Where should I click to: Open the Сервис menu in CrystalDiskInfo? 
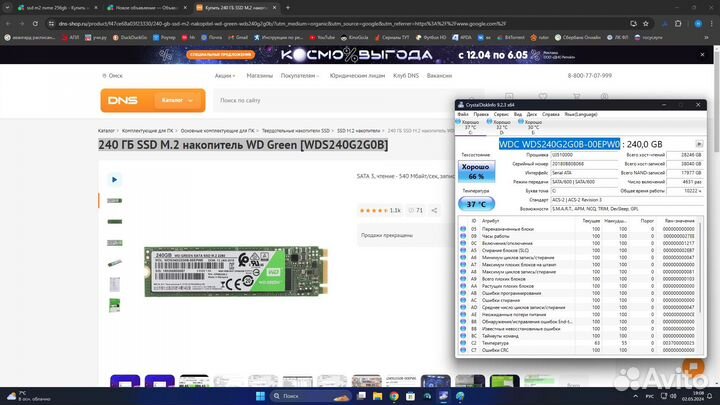coord(501,114)
